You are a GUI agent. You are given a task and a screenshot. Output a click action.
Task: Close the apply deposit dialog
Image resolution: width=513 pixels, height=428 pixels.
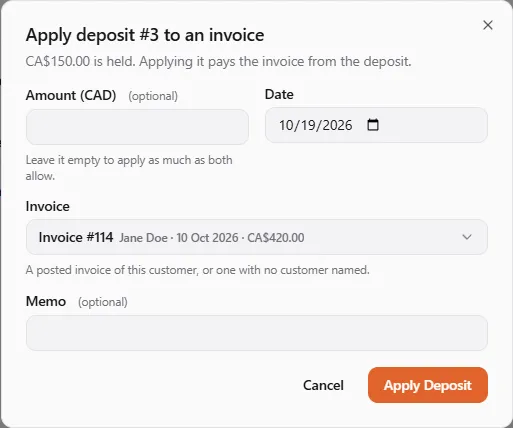(x=488, y=25)
